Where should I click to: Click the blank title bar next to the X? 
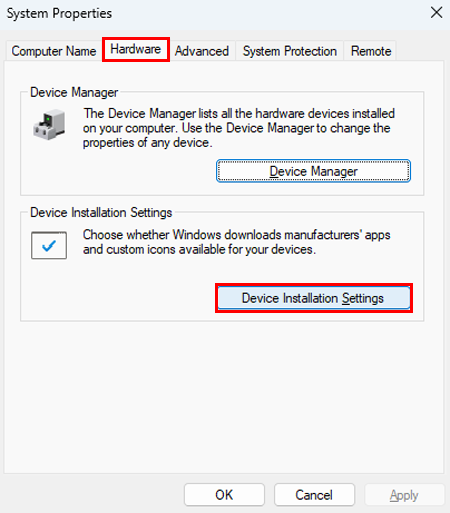click(x=267, y=13)
